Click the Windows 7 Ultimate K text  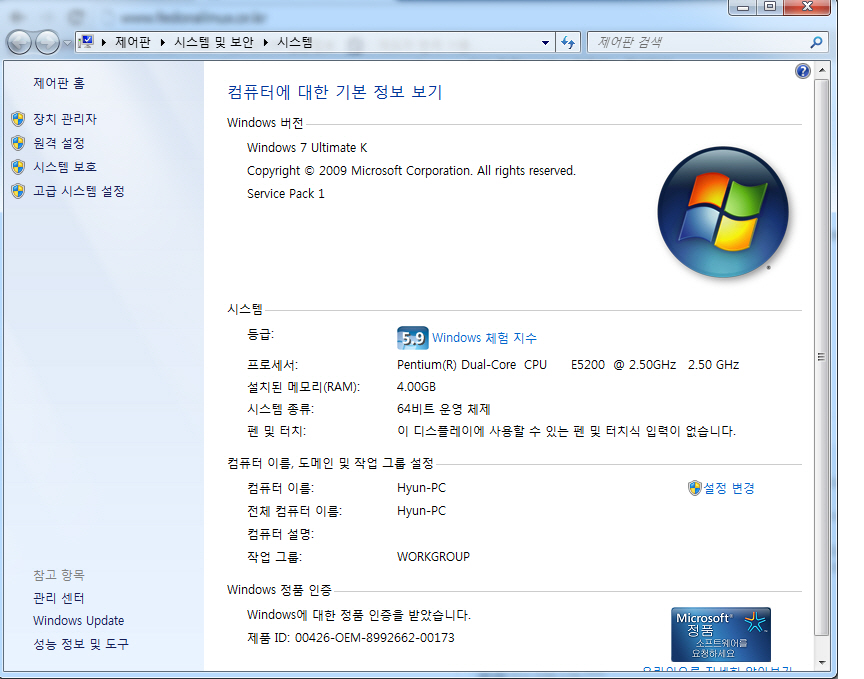(x=307, y=148)
